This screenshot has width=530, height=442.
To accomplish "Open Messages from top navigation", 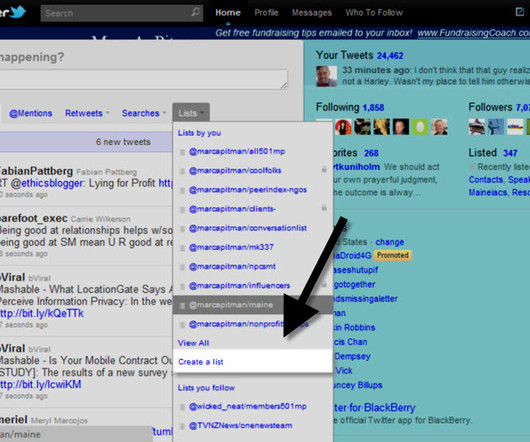I will (x=312, y=13).
